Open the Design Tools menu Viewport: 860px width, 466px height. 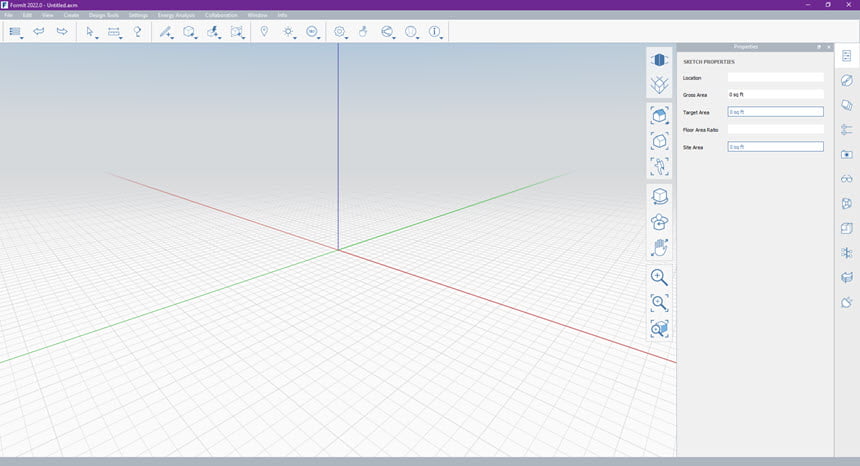coord(104,15)
